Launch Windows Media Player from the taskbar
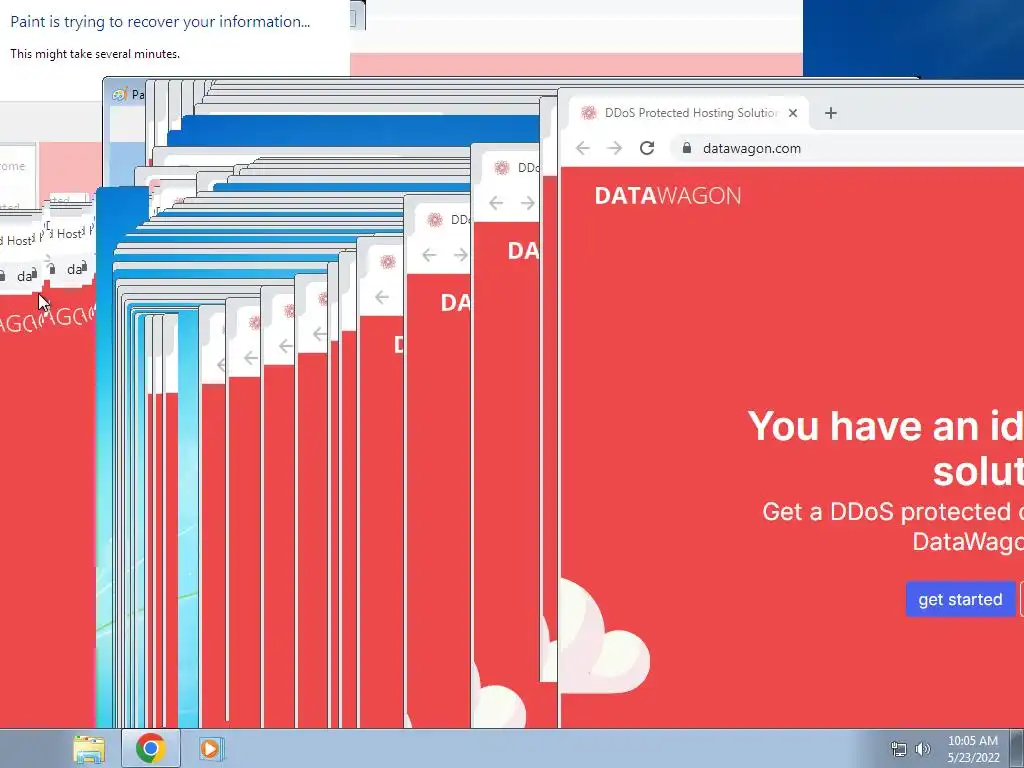This screenshot has width=1024, height=768. point(210,748)
